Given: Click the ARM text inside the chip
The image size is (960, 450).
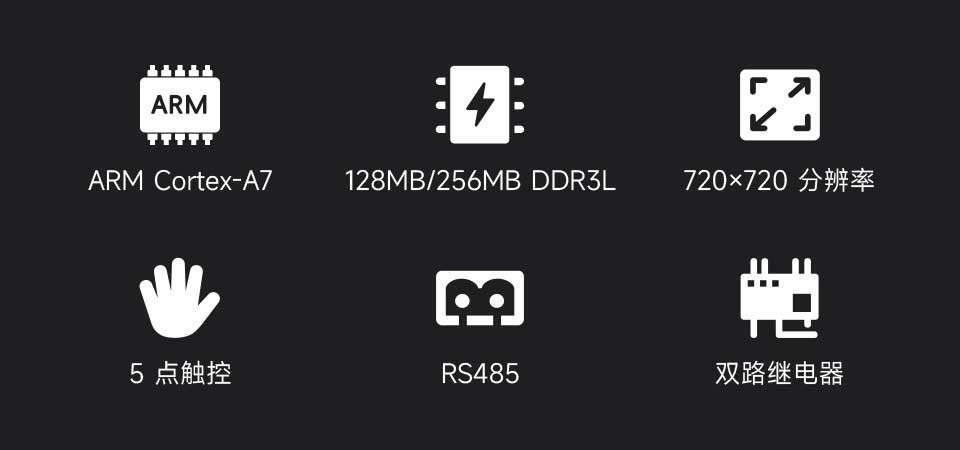Looking at the screenshot, I should pos(179,105).
